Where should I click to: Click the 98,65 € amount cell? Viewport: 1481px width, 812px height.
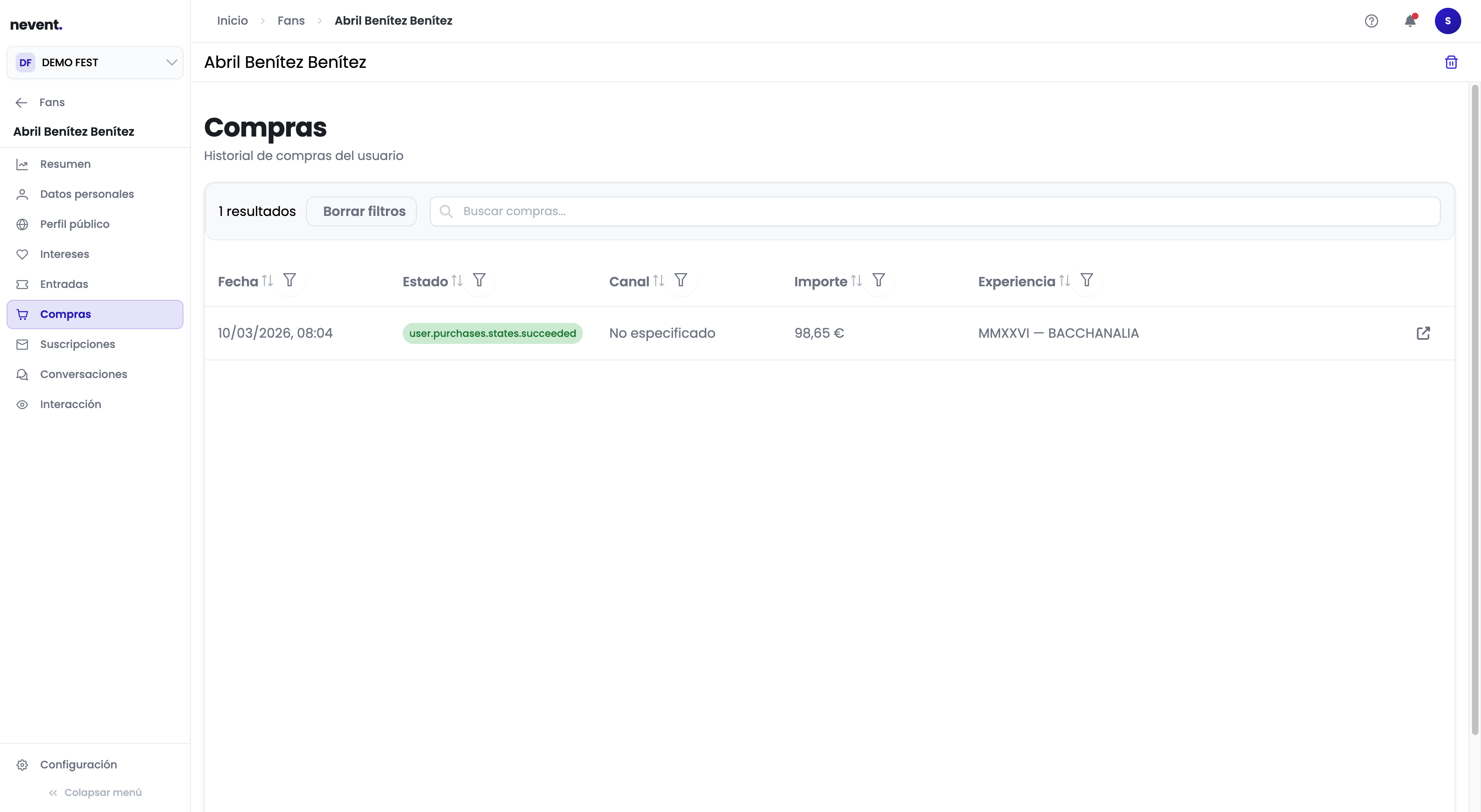click(819, 333)
